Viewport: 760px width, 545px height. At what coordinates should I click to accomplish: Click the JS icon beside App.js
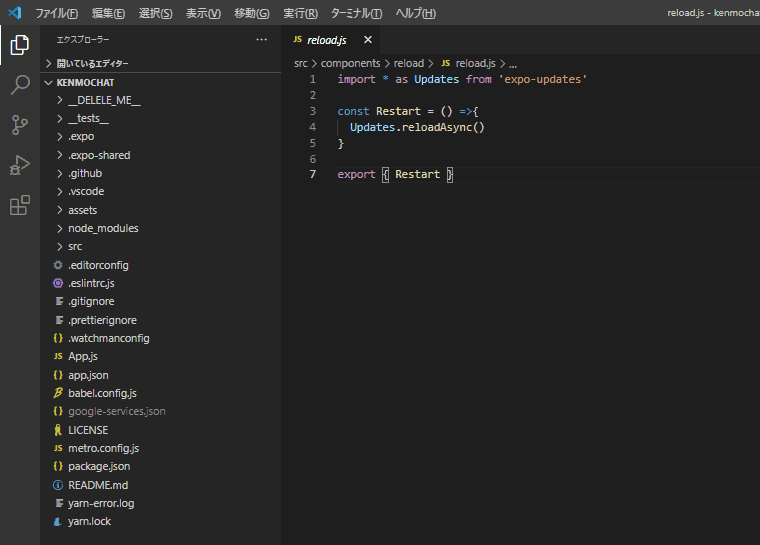click(x=58, y=356)
